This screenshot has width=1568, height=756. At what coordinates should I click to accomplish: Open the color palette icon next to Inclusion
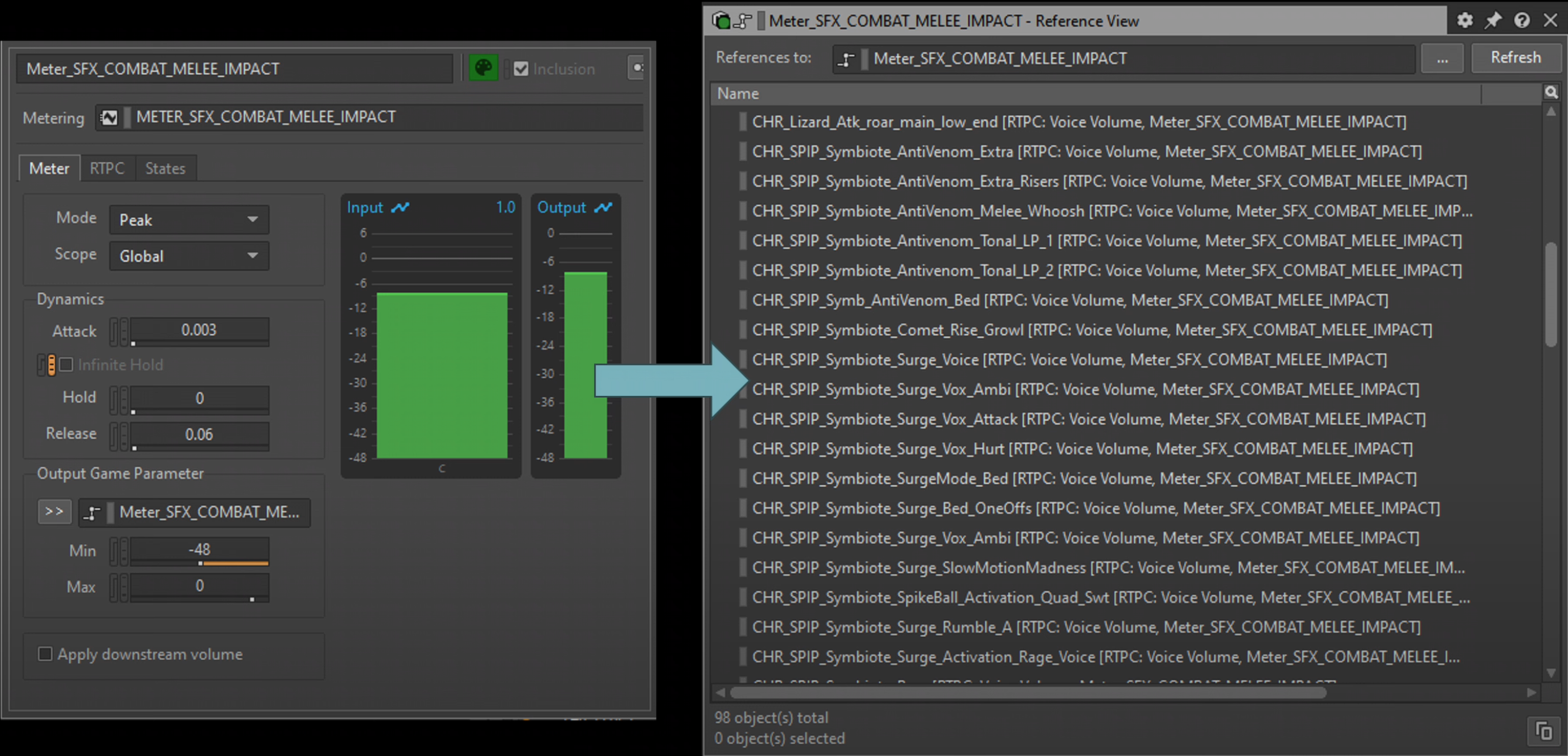[483, 68]
